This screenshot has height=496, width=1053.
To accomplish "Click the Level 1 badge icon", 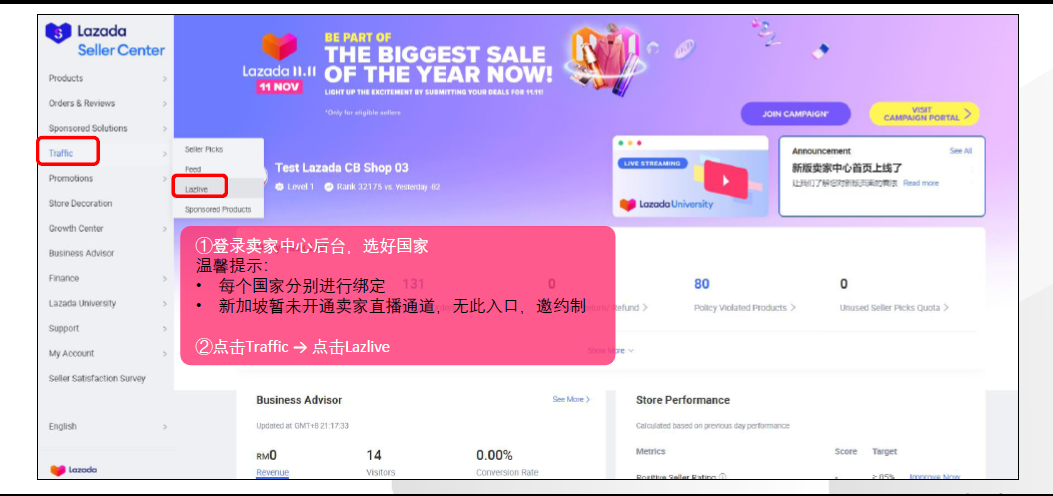I will [x=279, y=187].
